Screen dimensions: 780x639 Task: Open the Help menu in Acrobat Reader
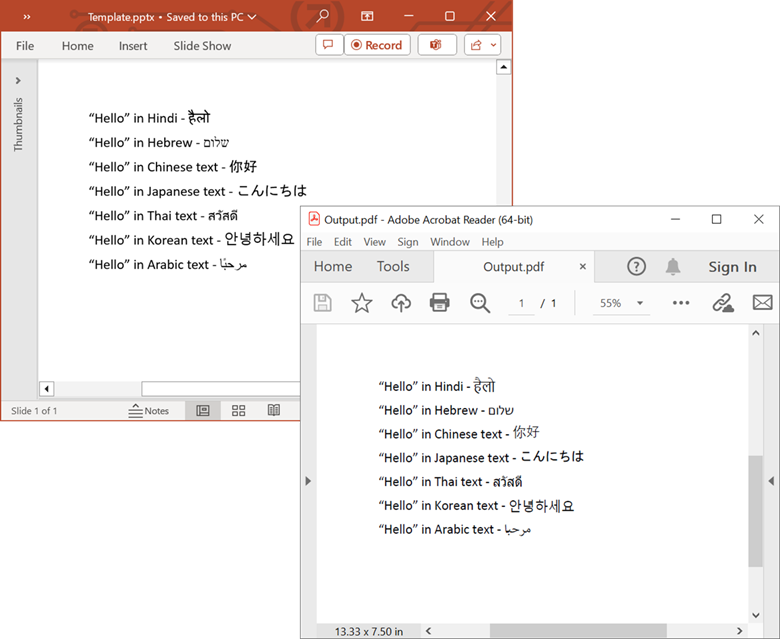[492, 242]
